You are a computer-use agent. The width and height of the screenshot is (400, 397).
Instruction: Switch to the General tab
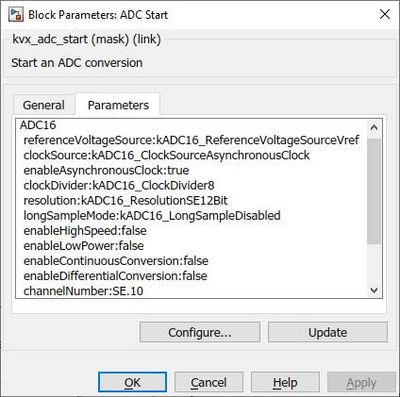[44, 105]
